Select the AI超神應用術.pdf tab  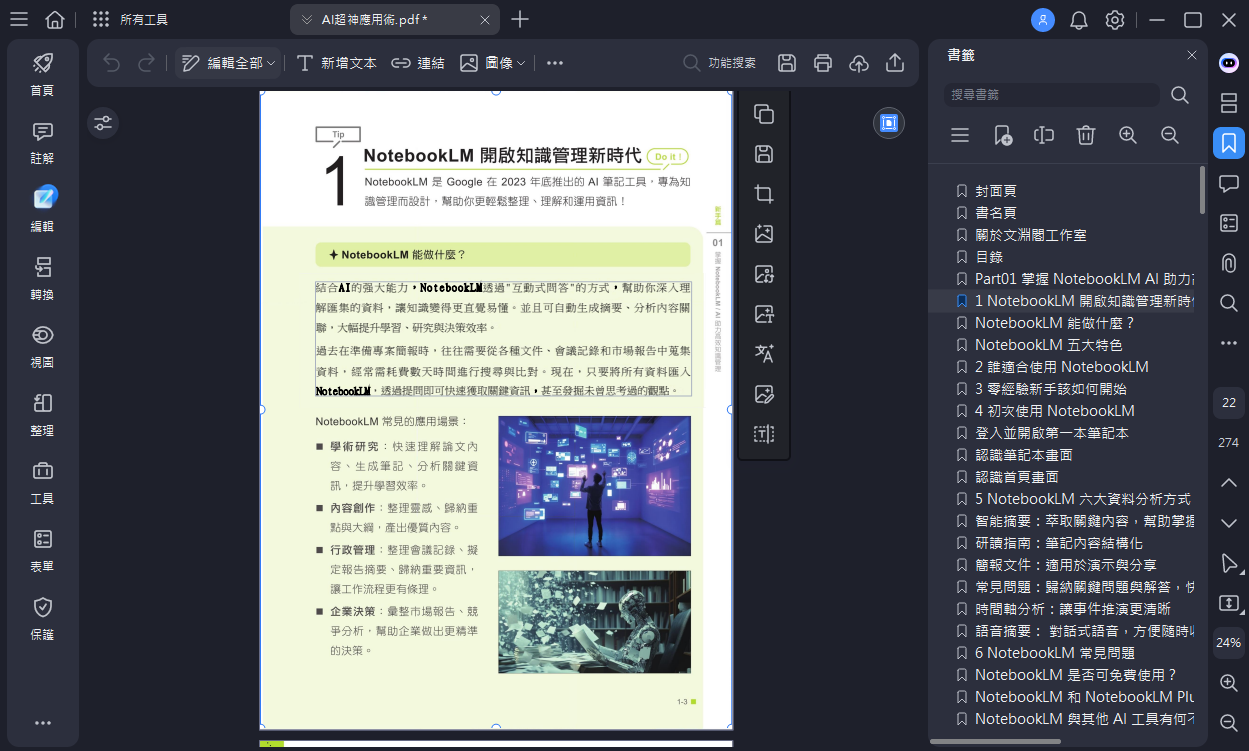(x=395, y=20)
